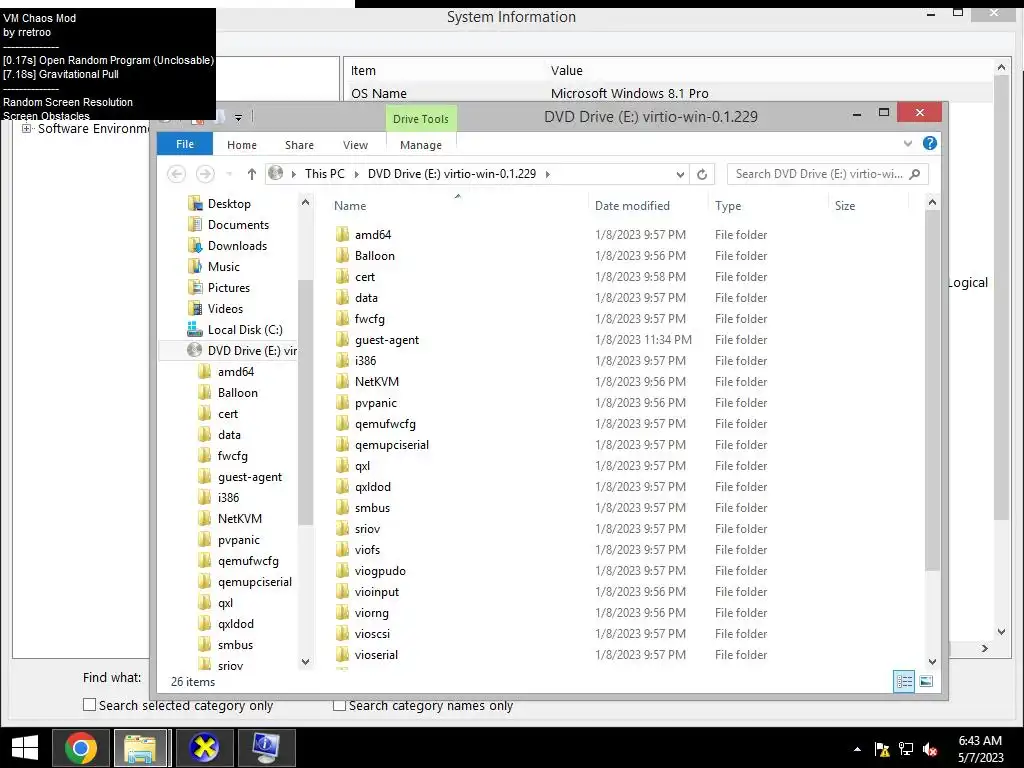Open the File menu tab
1024x768 pixels.
pyautogui.click(x=185, y=144)
